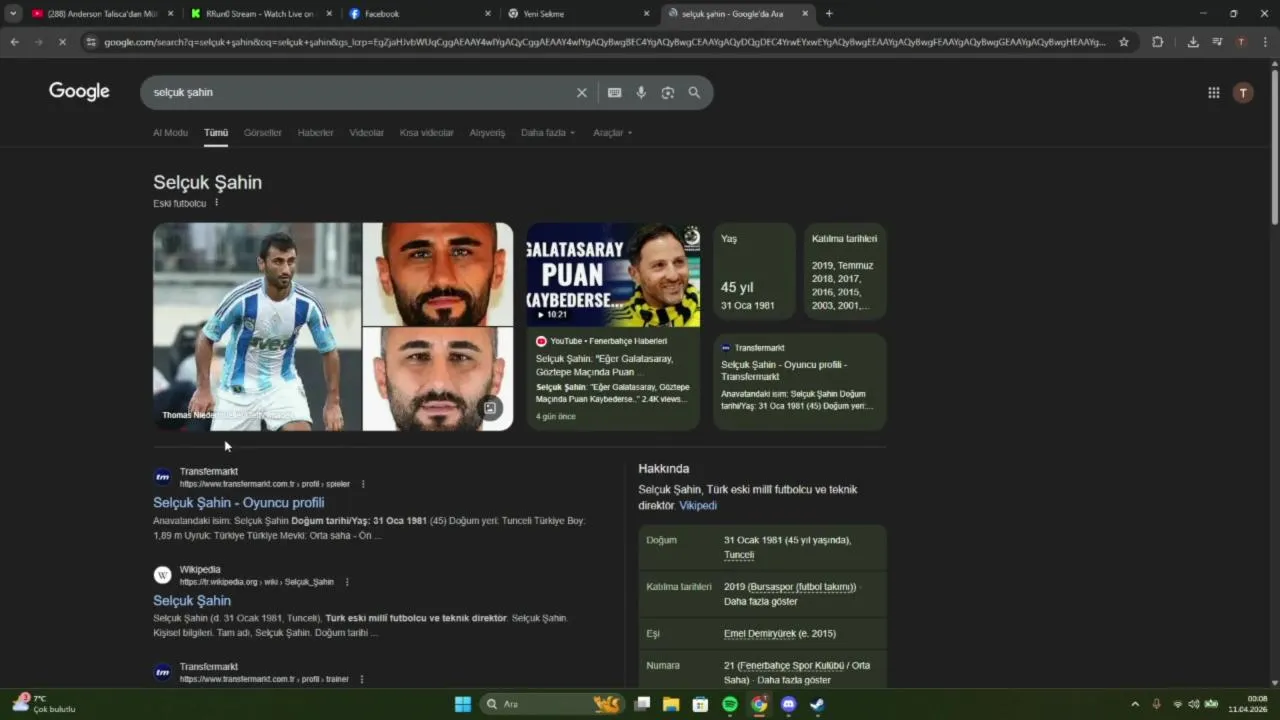This screenshot has height=720, width=1280.
Task: Open more options beside Eski futbolcu
Action: pos(216,203)
